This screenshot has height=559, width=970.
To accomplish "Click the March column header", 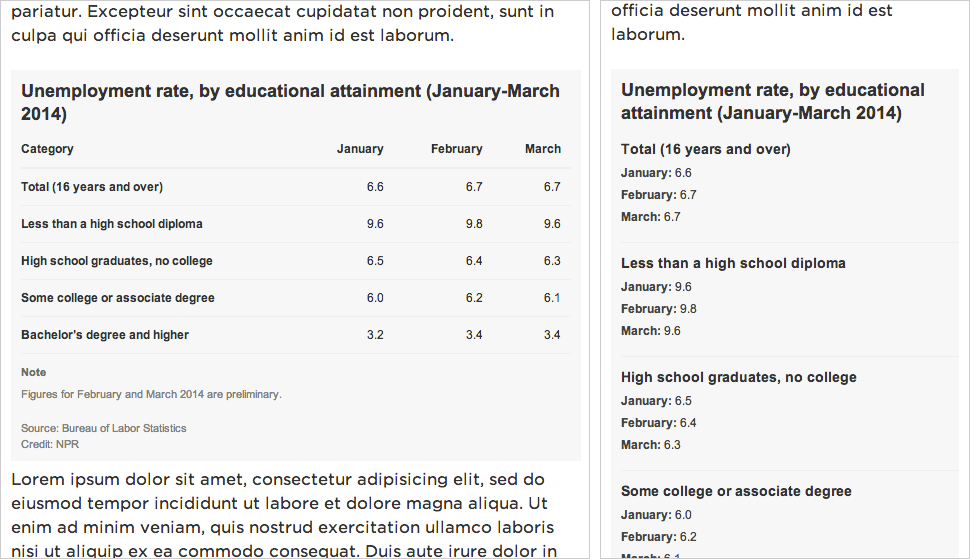I will tap(543, 149).
